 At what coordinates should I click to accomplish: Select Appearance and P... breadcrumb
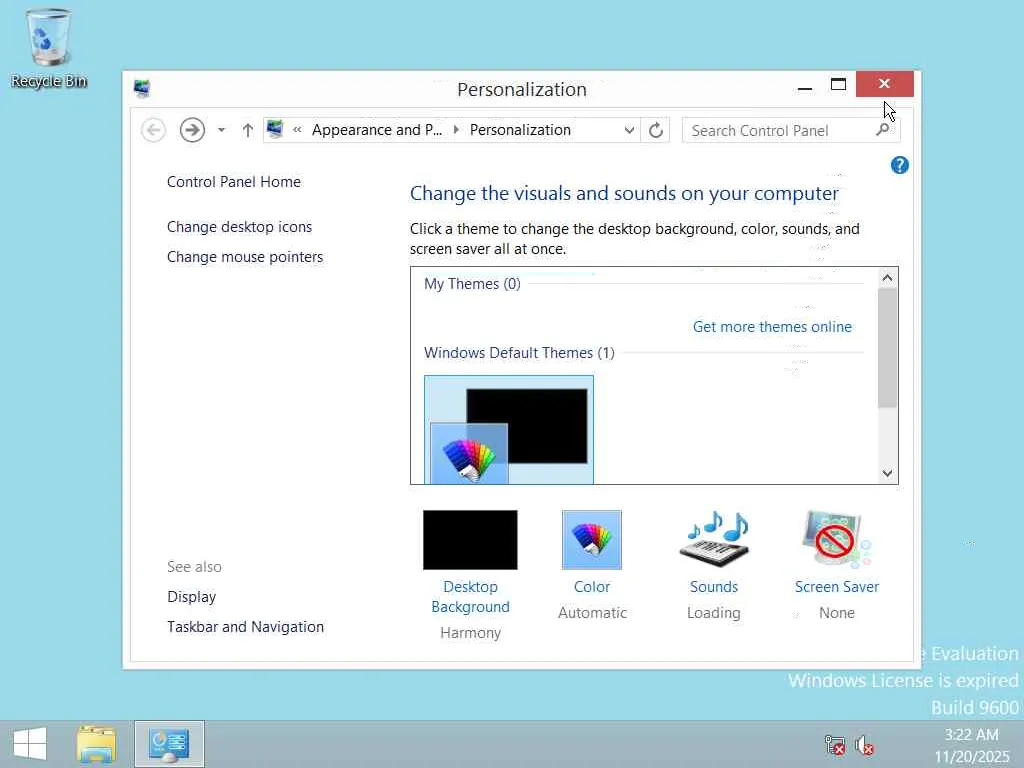pos(377,130)
